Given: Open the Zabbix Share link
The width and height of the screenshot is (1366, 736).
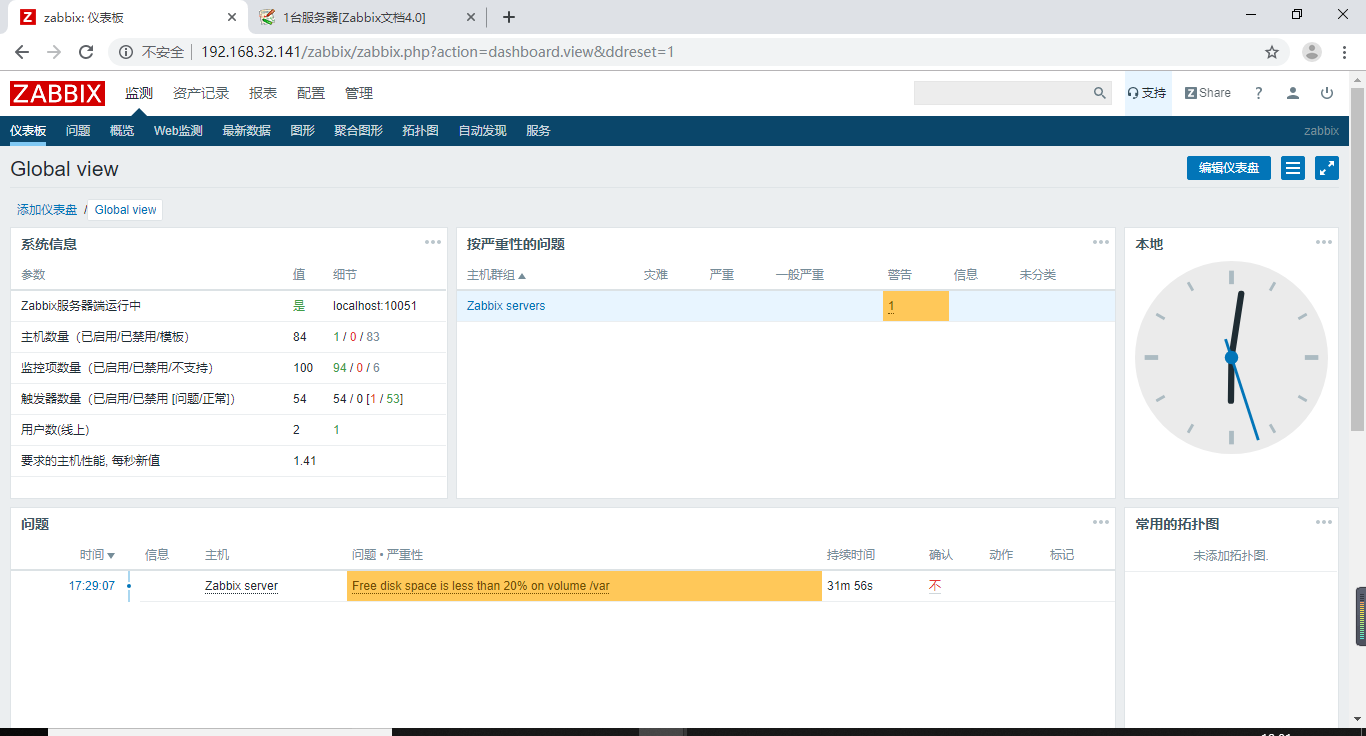Looking at the screenshot, I should pyautogui.click(x=1208, y=93).
